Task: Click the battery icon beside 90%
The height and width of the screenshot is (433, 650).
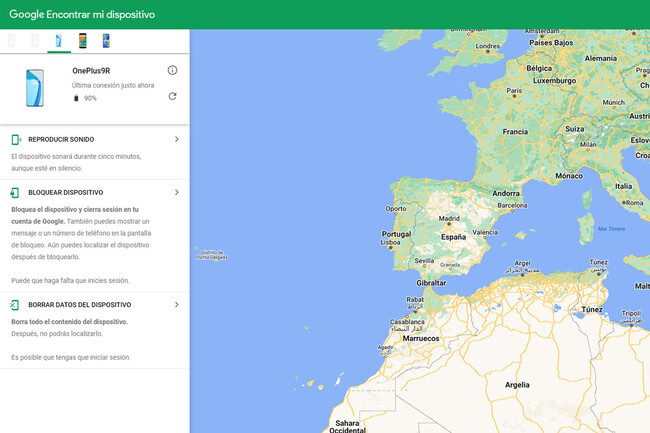Action: [x=76, y=98]
